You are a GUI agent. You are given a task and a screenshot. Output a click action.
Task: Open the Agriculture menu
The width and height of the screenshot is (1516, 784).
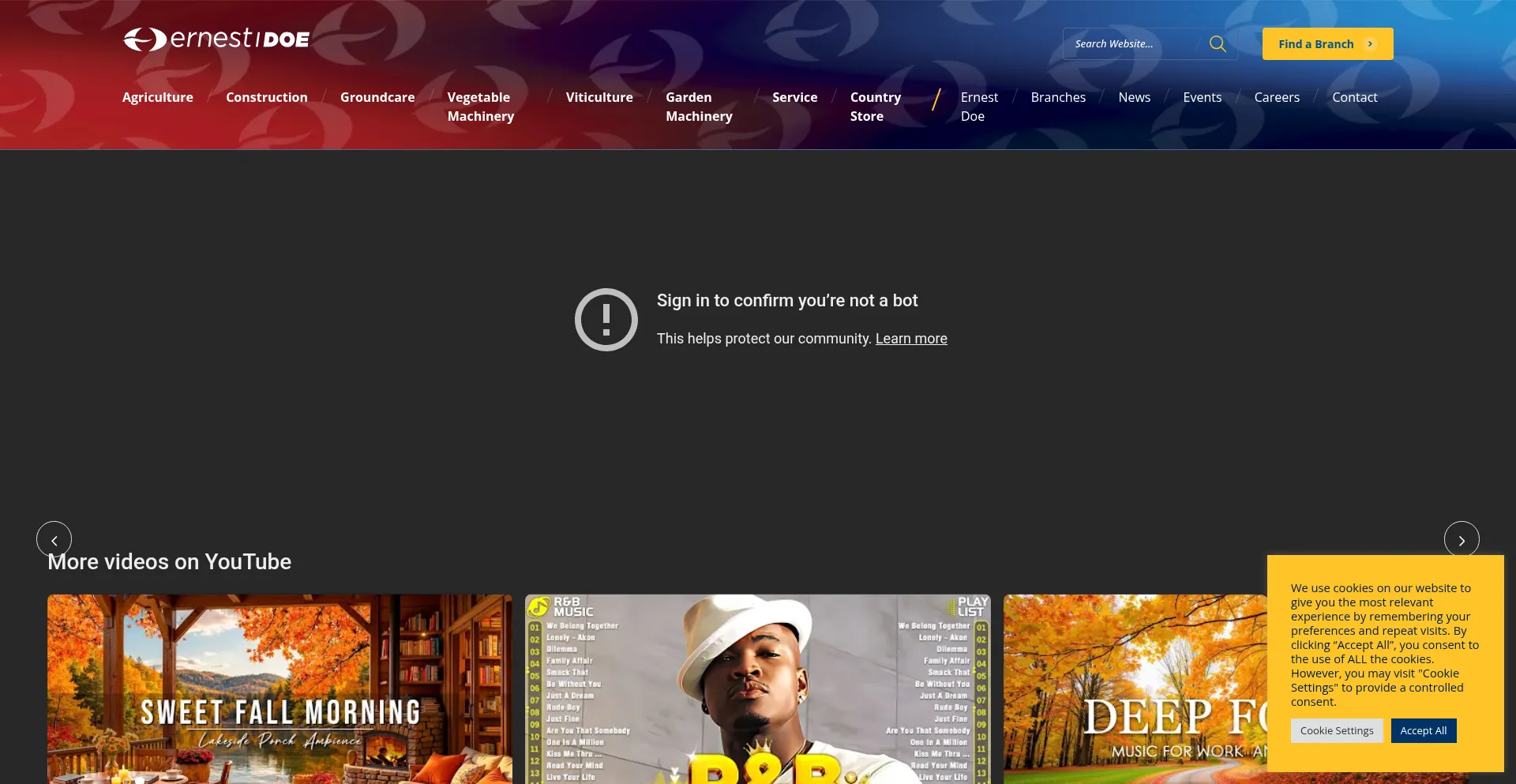157,97
